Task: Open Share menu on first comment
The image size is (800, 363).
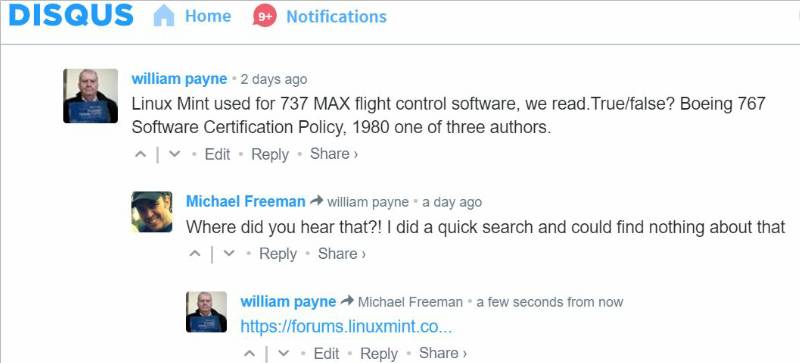Action: [334, 154]
